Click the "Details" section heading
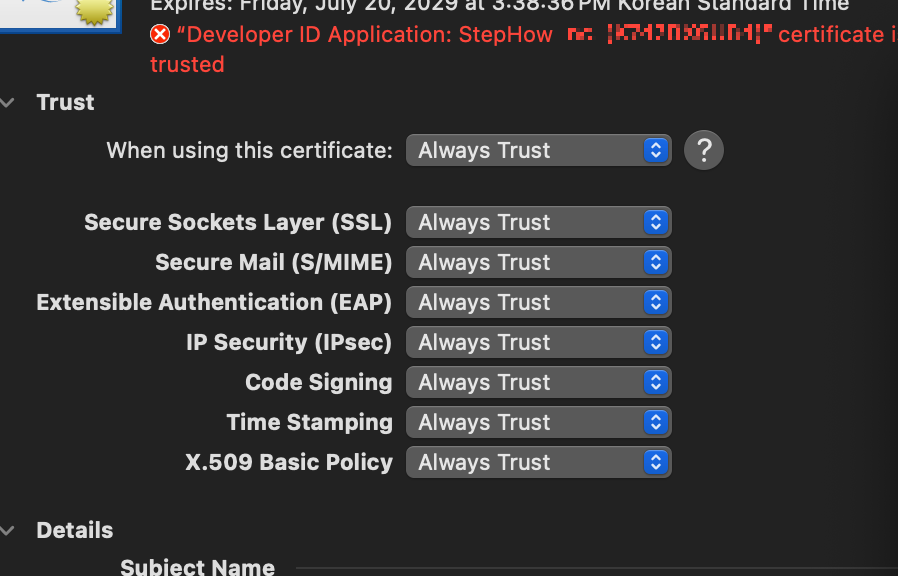The width and height of the screenshot is (898, 576). (74, 530)
